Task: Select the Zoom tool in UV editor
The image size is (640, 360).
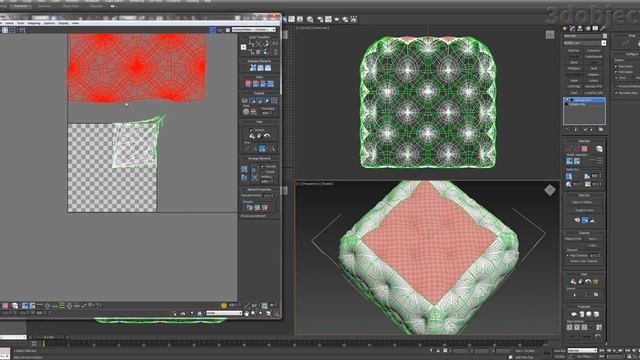Action: click(253, 313)
